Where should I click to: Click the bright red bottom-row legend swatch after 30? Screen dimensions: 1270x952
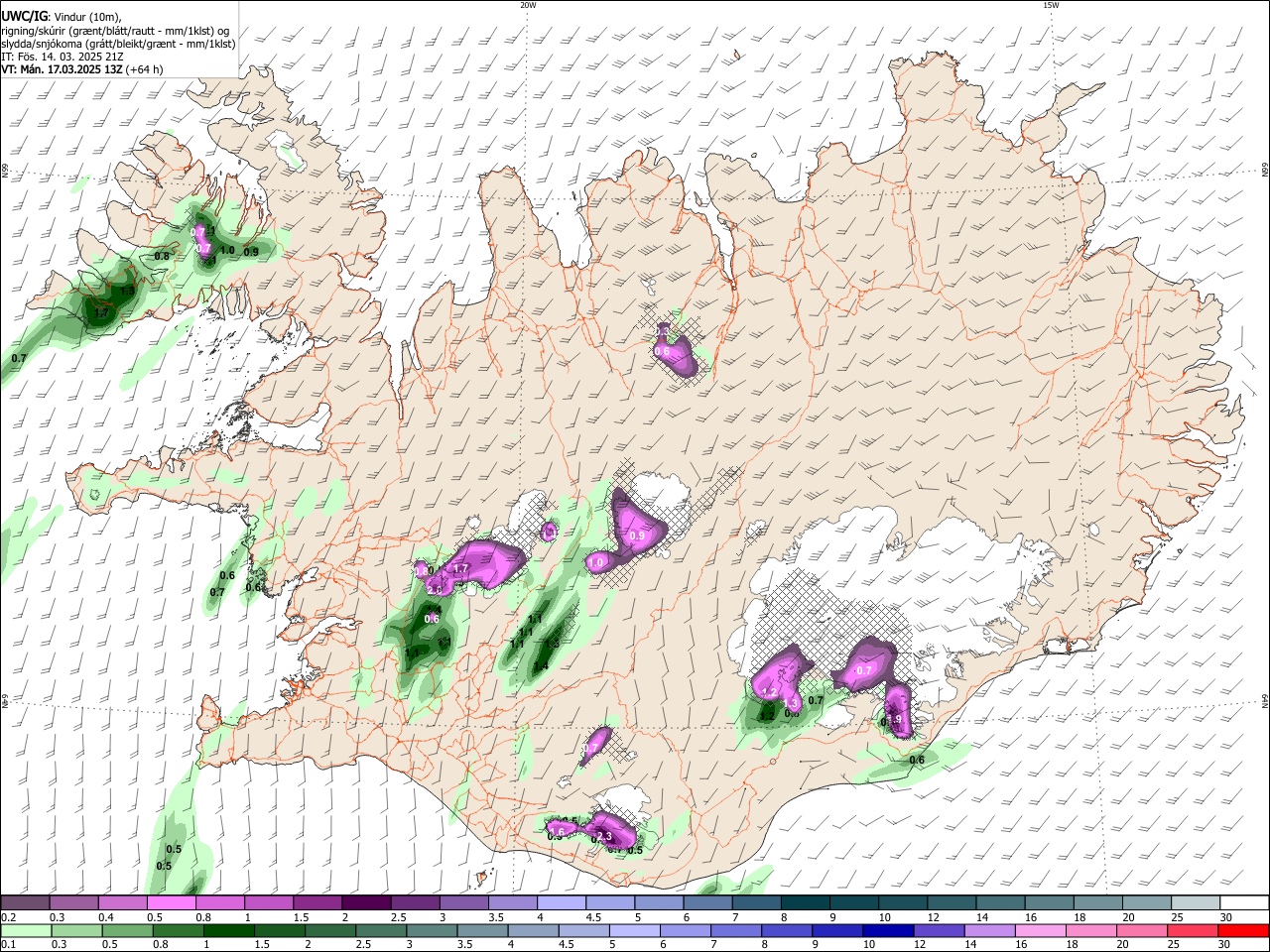(1242, 930)
